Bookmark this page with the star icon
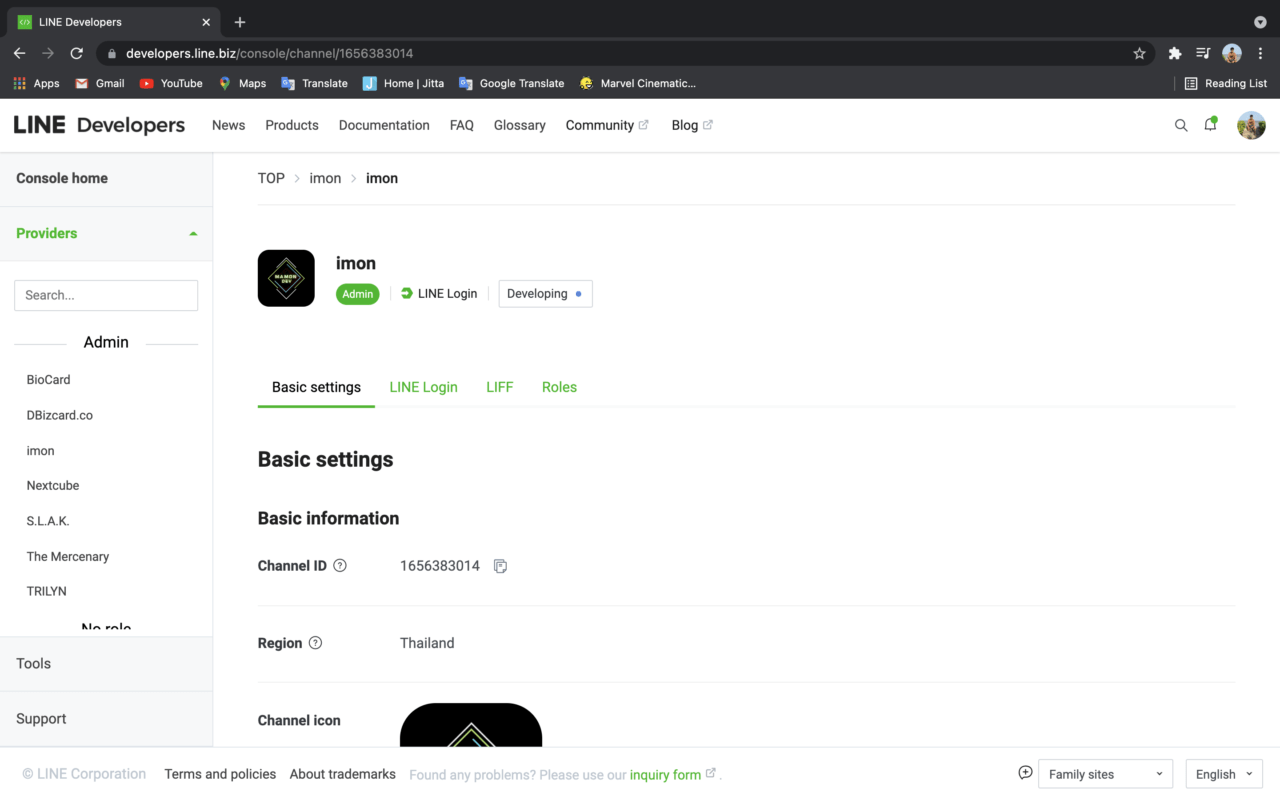The height and width of the screenshot is (800, 1280). coord(1139,53)
